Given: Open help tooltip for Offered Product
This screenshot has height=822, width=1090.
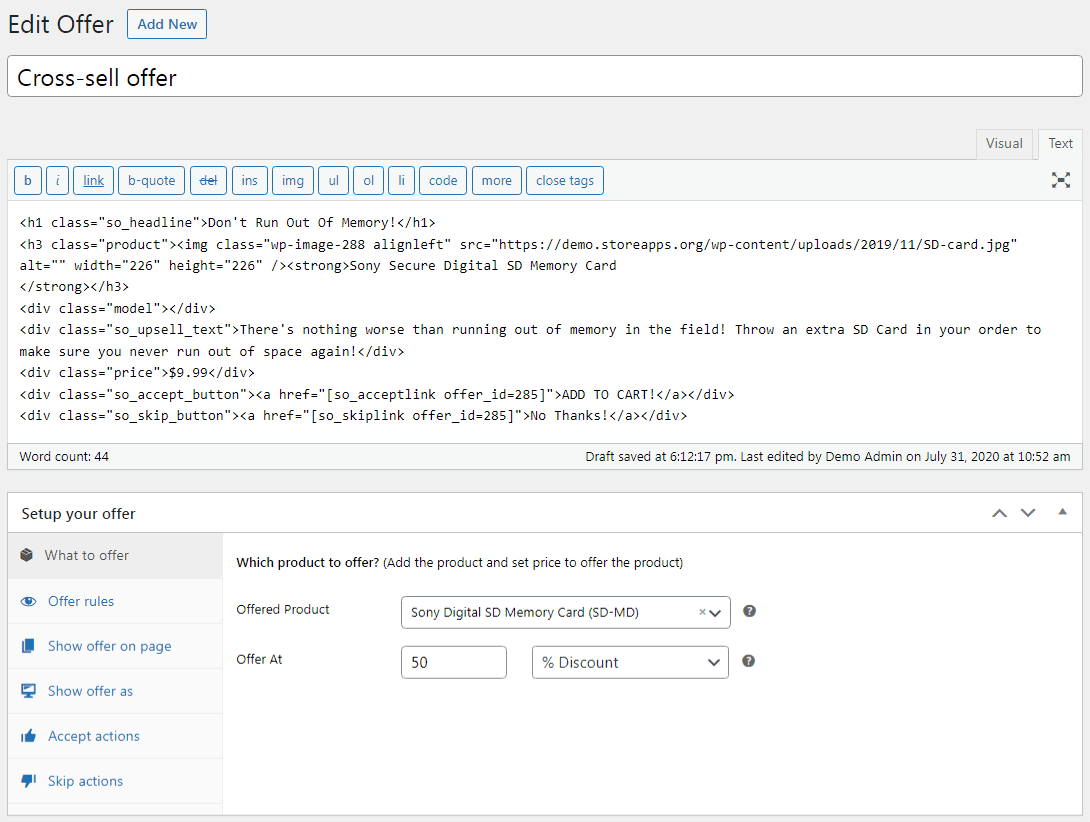Looking at the screenshot, I should tap(749, 611).
